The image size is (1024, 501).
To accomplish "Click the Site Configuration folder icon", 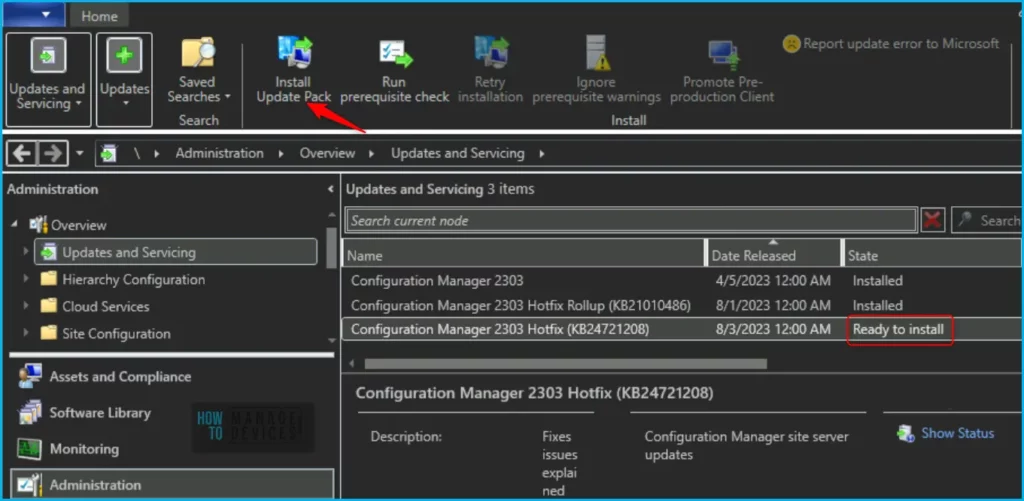I will click(x=48, y=333).
